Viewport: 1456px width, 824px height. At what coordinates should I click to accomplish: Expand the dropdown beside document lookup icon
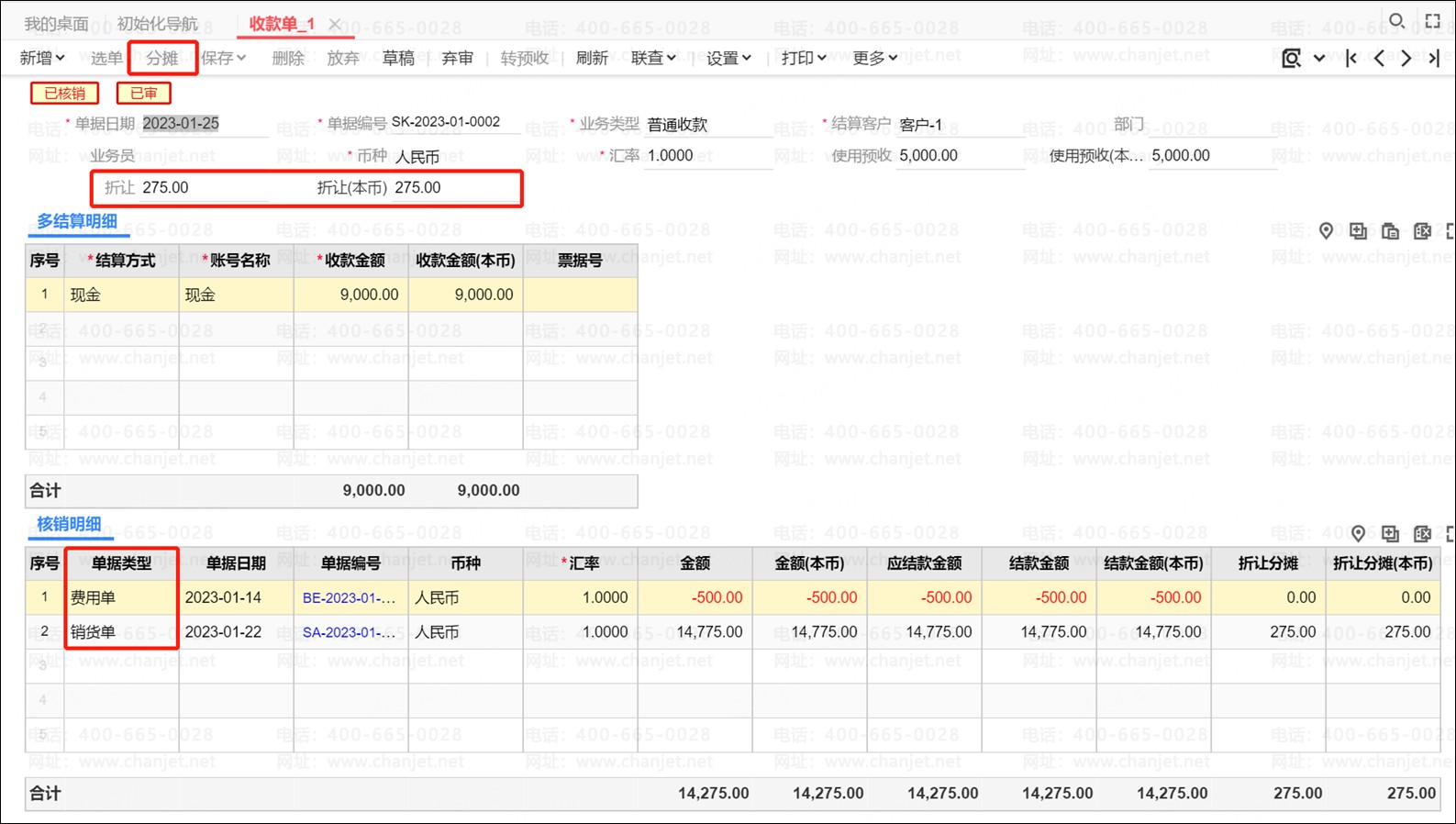(x=1319, y=58)
